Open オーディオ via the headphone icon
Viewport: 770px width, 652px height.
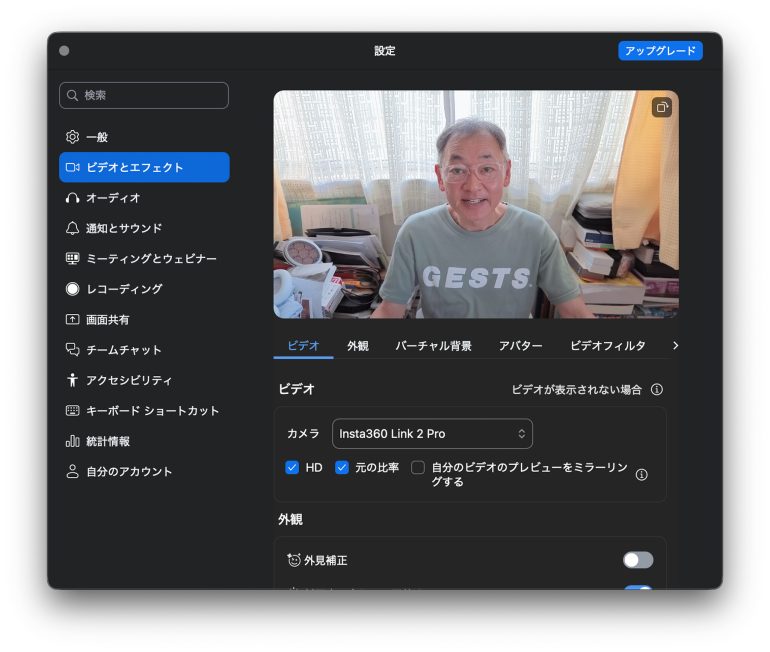point(72,198)
